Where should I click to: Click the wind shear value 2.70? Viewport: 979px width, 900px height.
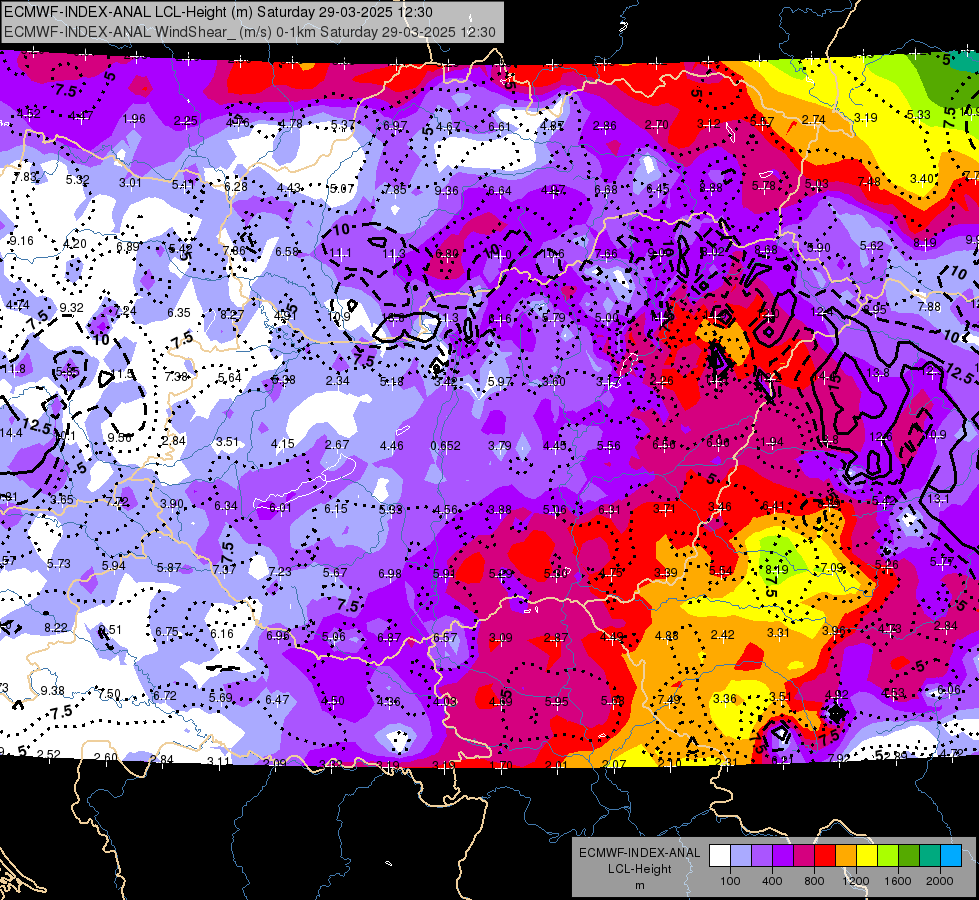click(656, 125)
